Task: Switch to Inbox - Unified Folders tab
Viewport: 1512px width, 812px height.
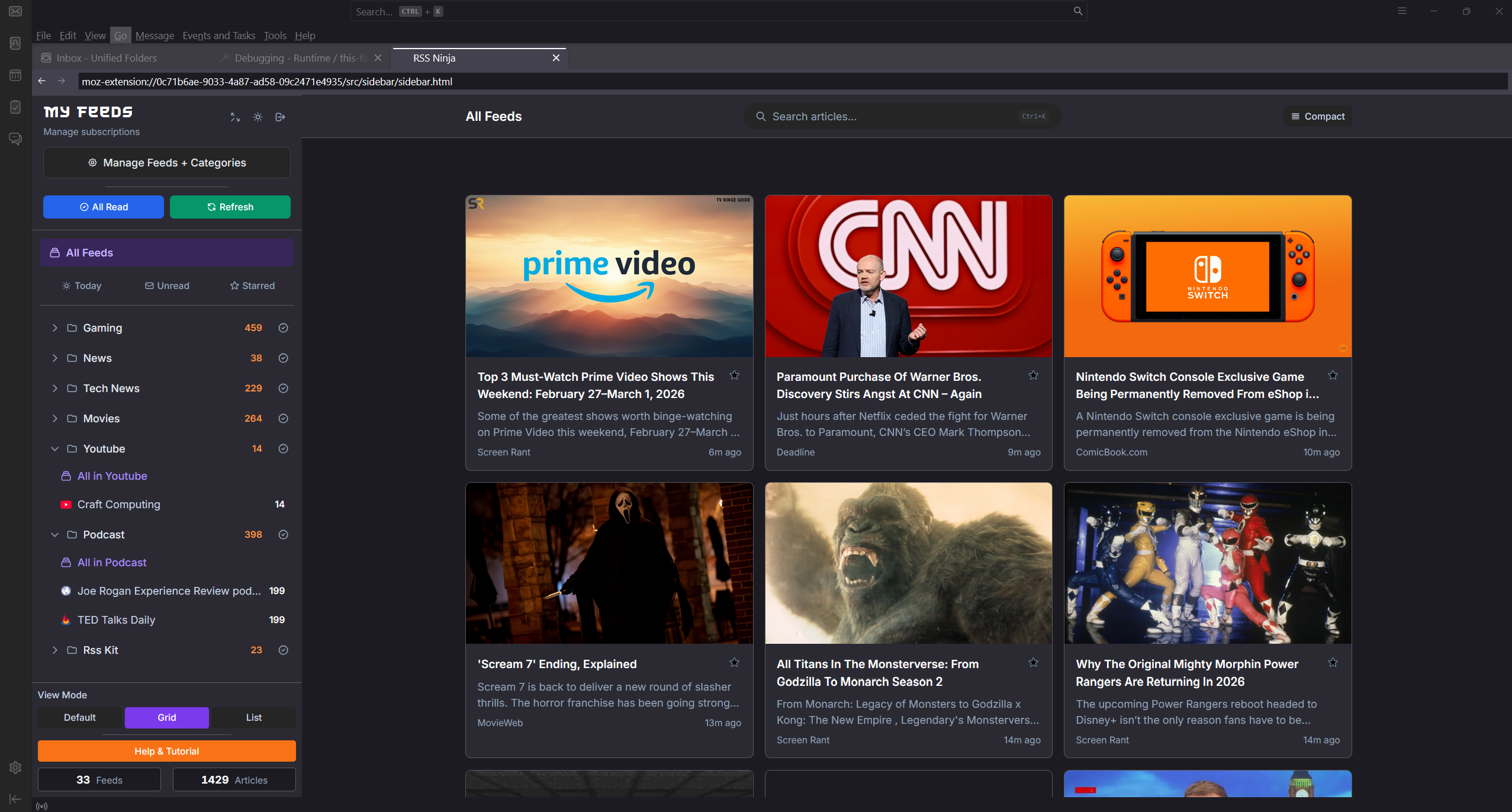Action: 107,58
